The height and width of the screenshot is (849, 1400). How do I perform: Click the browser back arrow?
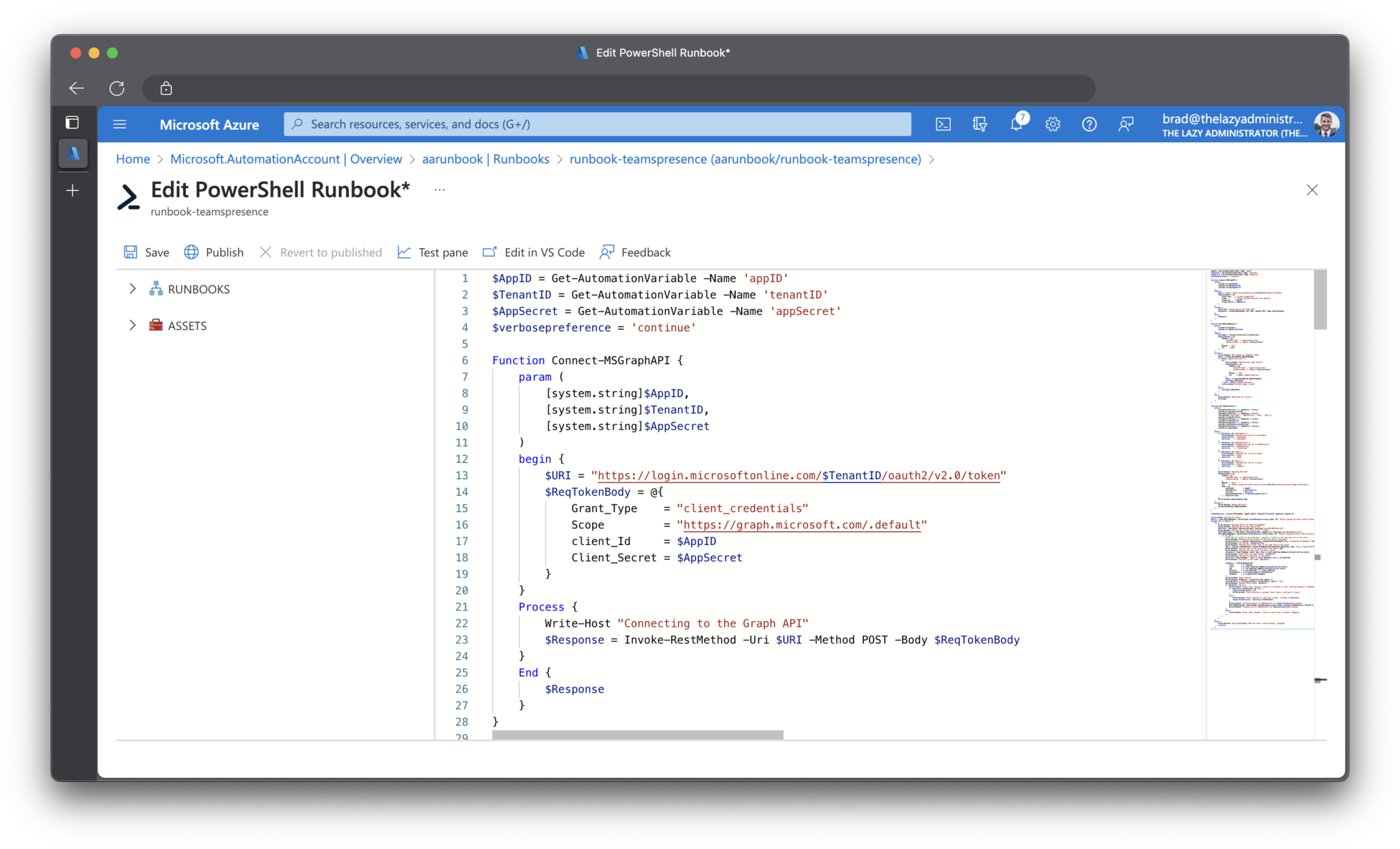[x=77, y=88]
